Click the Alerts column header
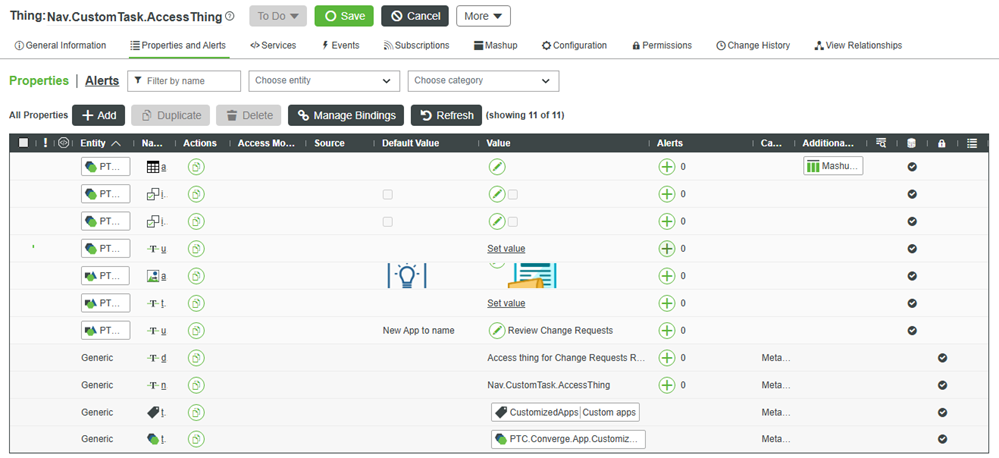Image resolution: width=999 pixels, height=458 pixels. pos(670,143)
